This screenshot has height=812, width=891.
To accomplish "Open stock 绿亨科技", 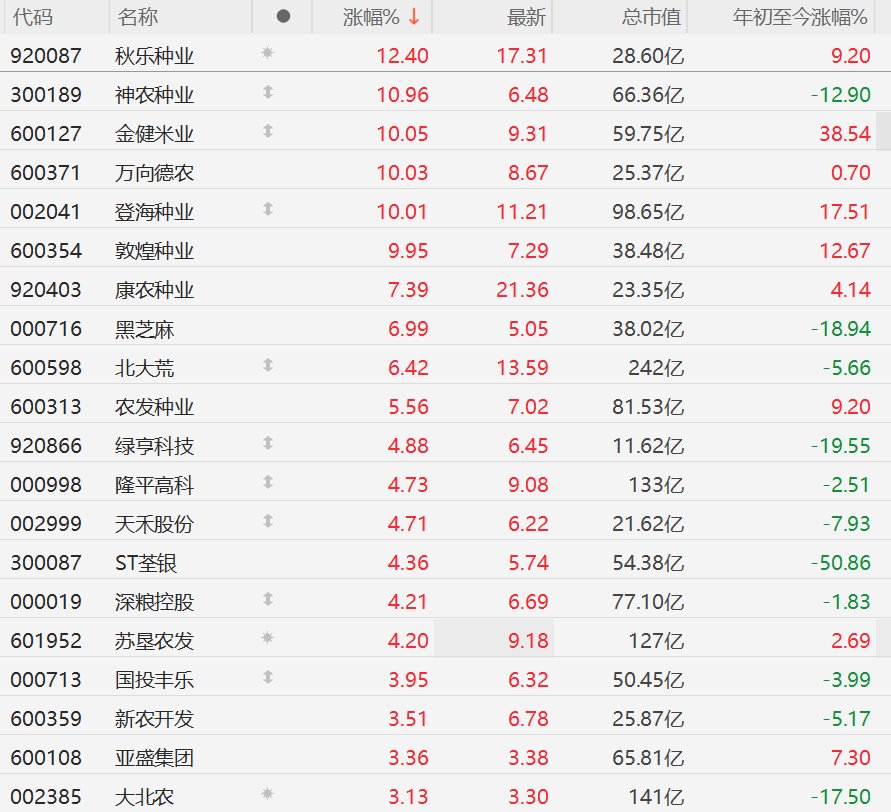I will pos(155,446).
